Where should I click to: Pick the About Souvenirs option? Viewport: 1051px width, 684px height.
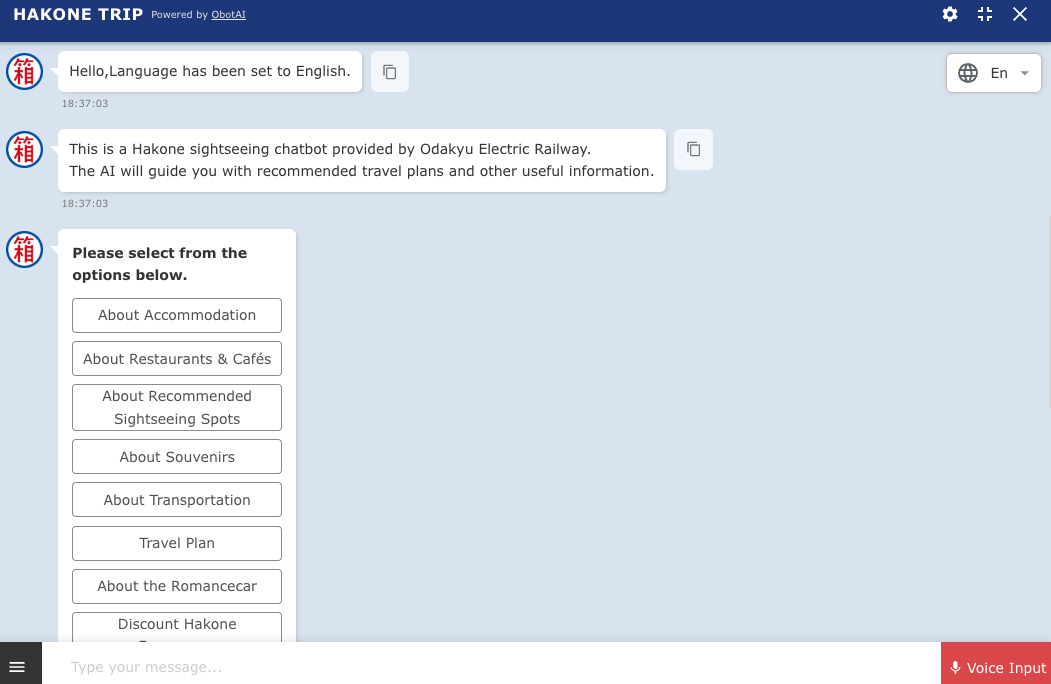click(177, 457)
